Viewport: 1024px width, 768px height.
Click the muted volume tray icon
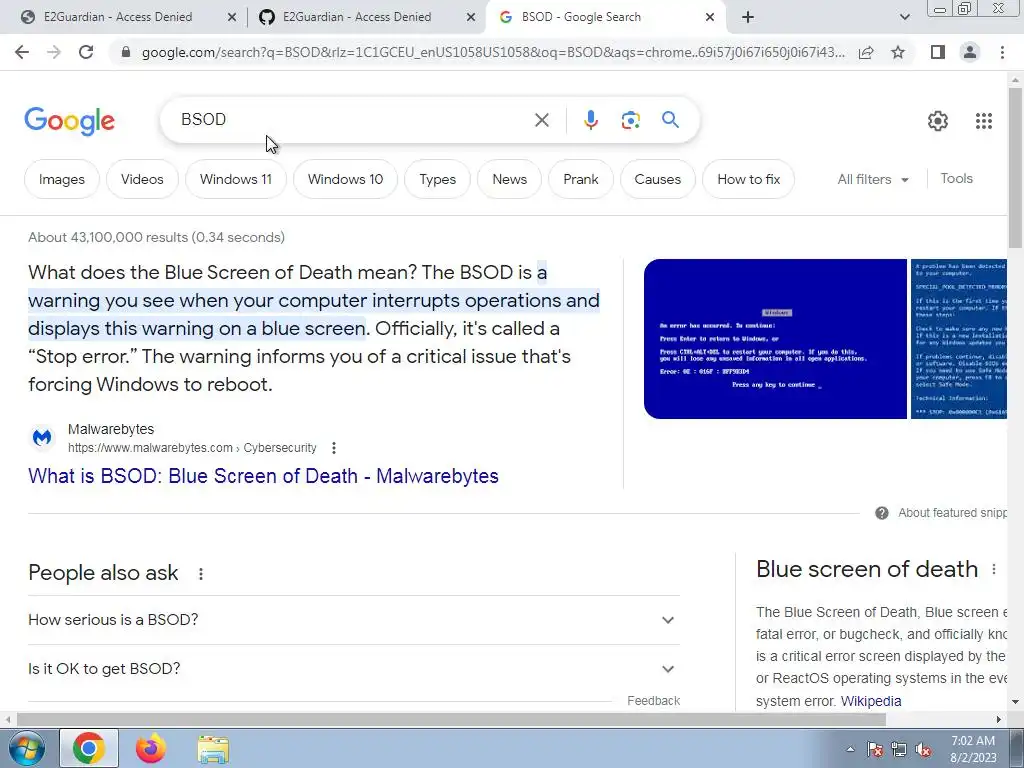923,750
